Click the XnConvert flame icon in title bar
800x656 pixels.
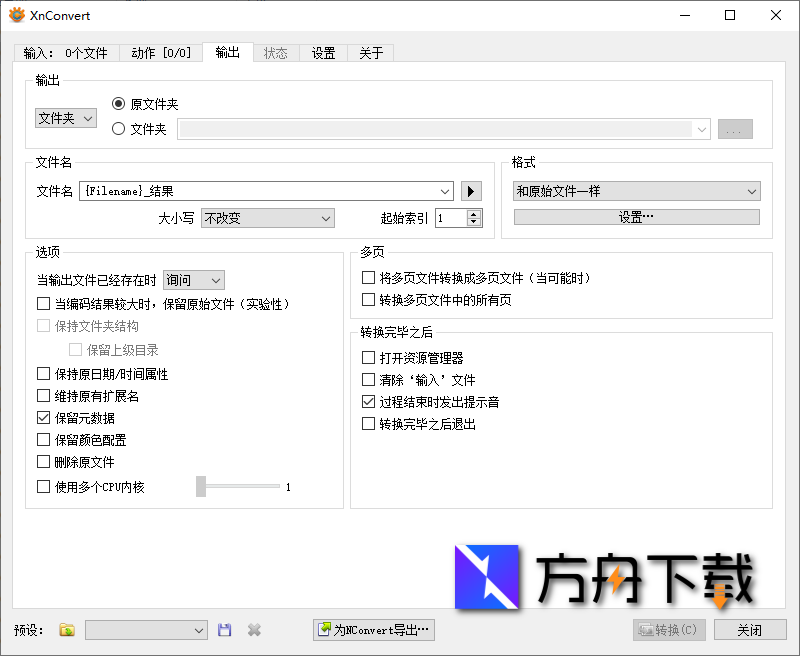click(x=17, y=15)
